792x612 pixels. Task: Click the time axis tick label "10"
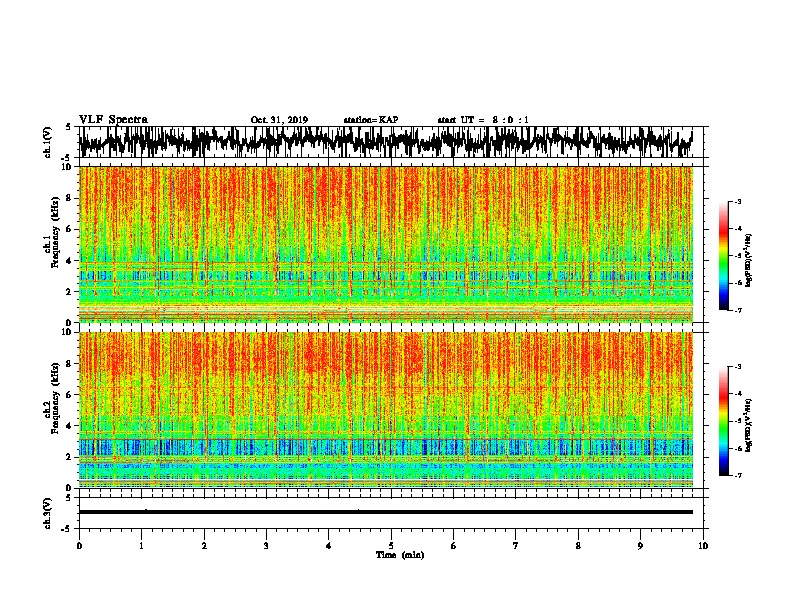tap(703, 546)
